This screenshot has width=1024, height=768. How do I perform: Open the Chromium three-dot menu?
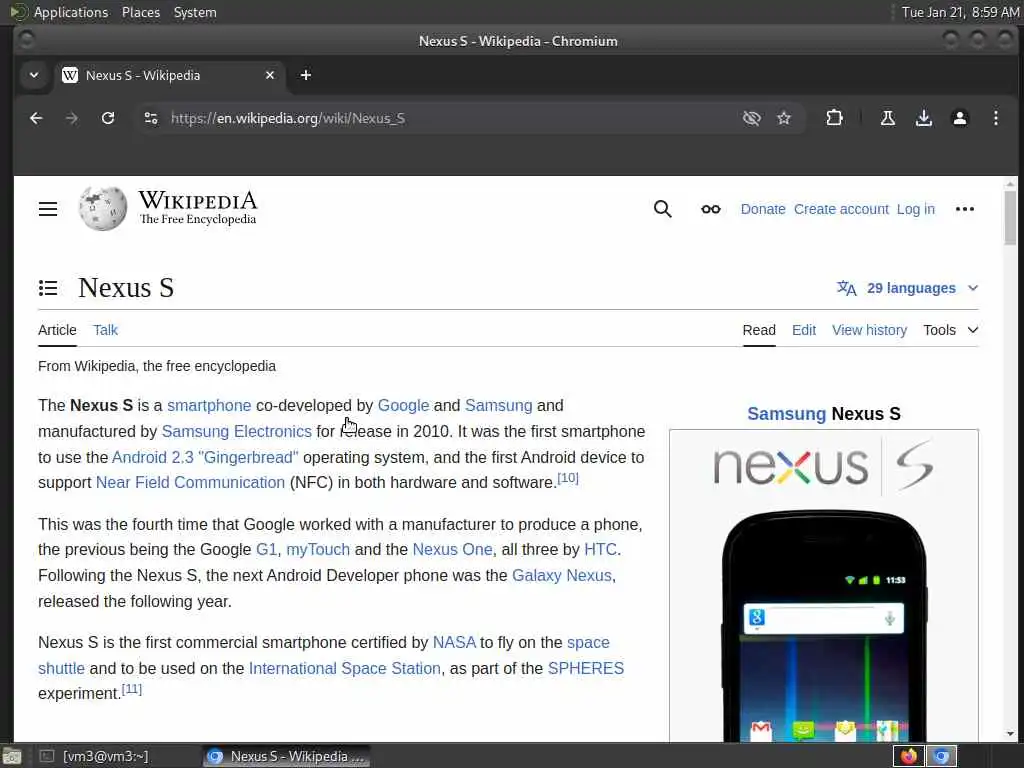click(995, 118)
